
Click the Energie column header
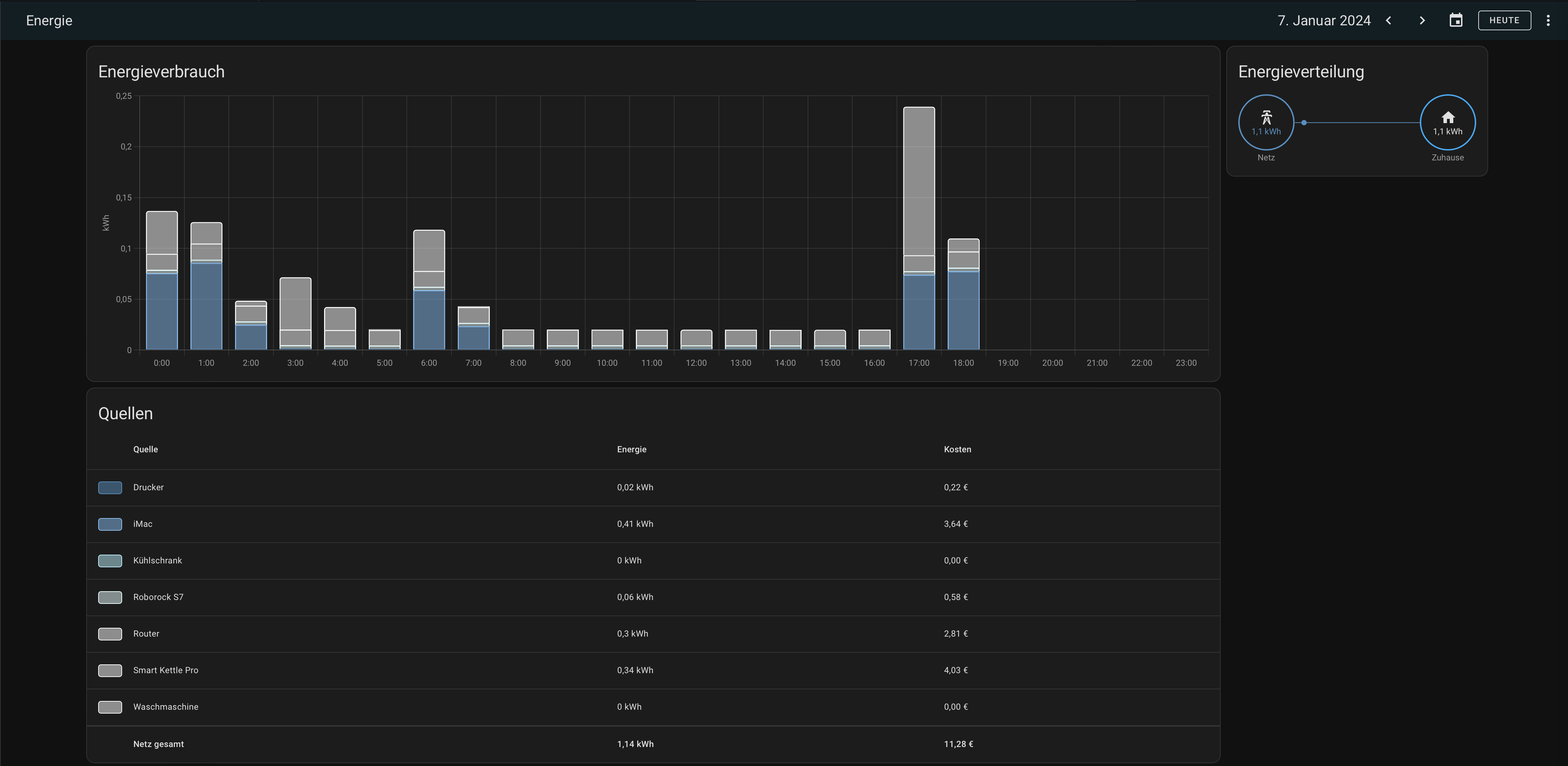pyautogui.click(x=631, y=449)
